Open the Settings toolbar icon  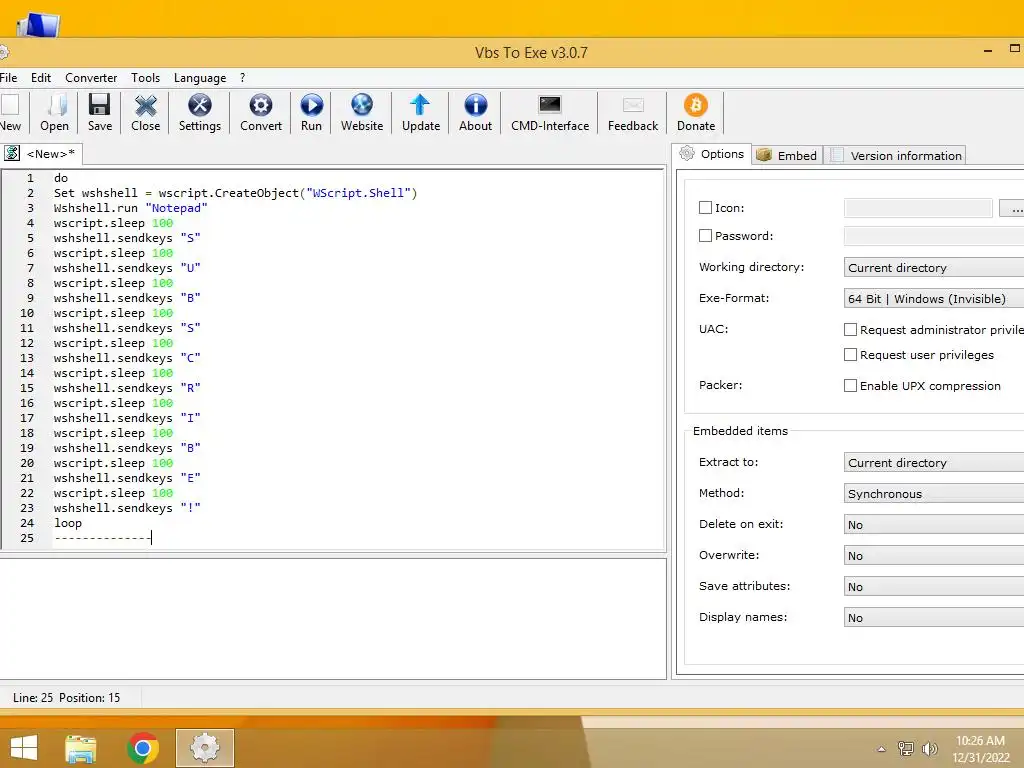(x=200, y=112)
